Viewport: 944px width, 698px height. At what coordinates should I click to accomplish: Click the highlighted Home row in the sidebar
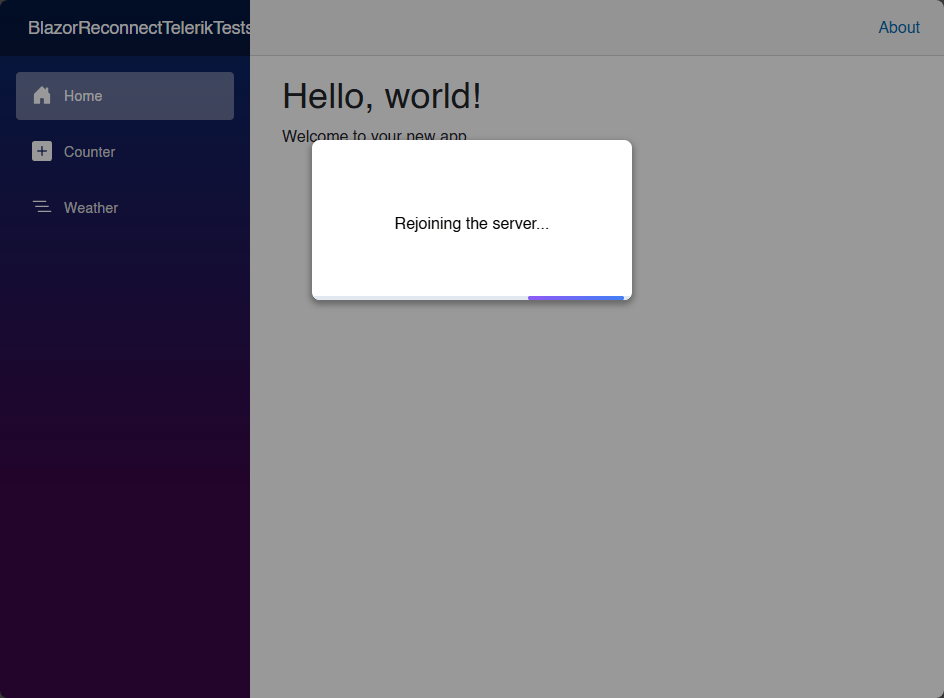tap(124, 95)
